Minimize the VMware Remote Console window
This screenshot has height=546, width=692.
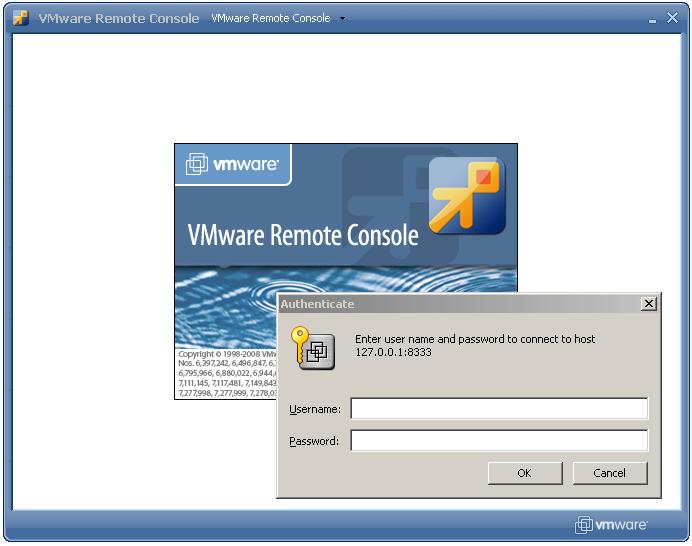(652, 20)
